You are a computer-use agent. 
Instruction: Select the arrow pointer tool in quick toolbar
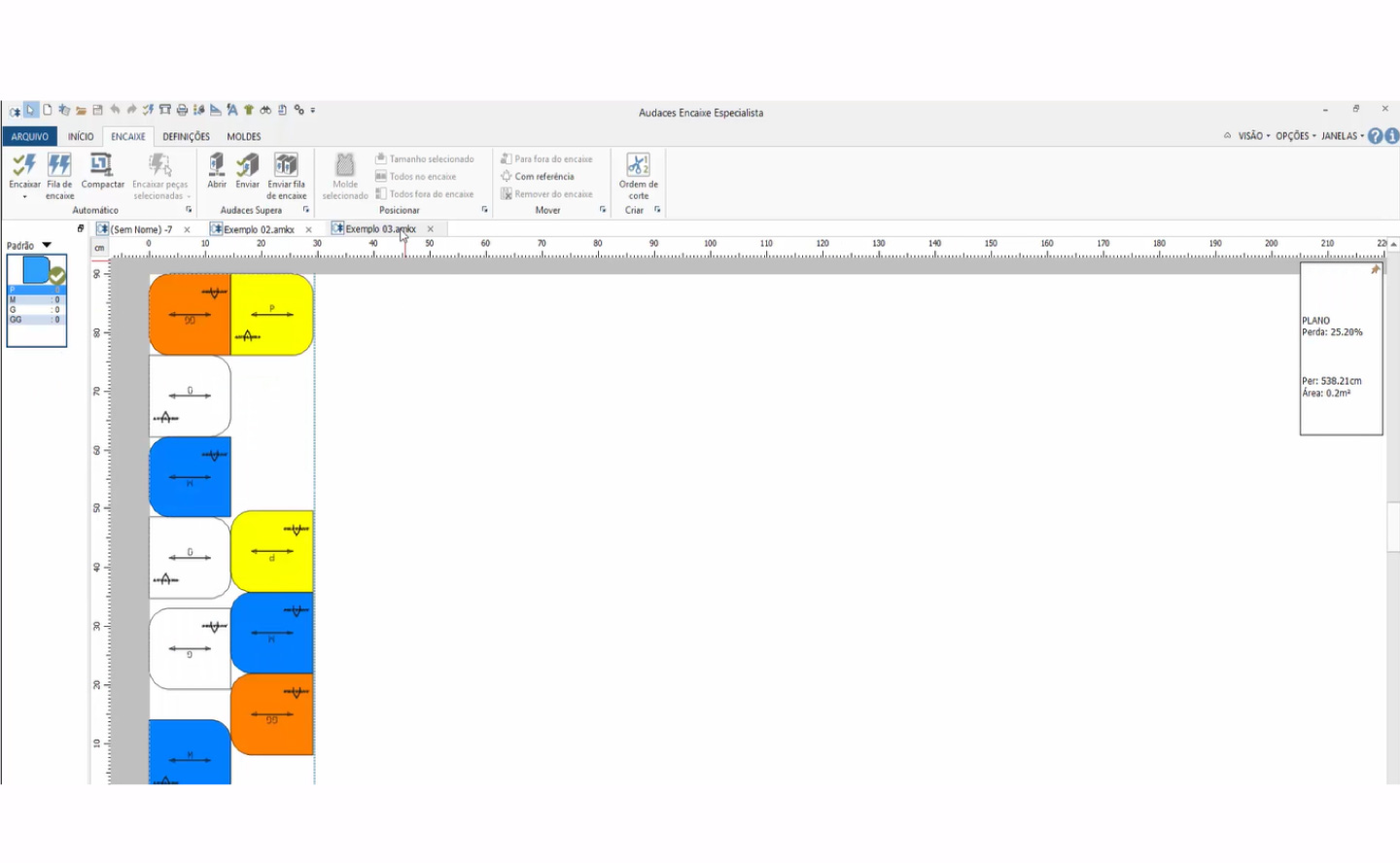click(x=31, y=110)
